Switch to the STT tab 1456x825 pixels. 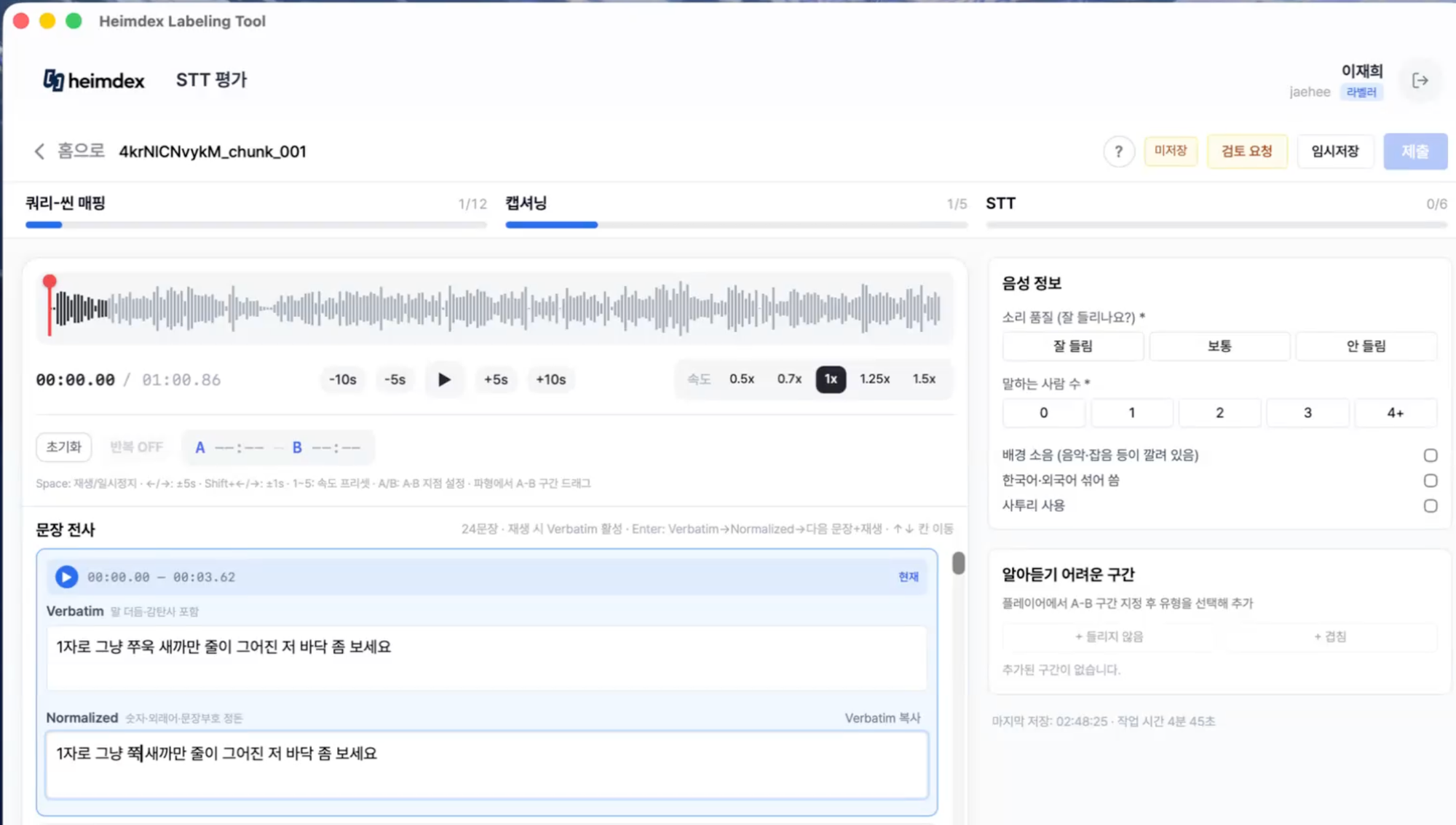(1000, 204)
